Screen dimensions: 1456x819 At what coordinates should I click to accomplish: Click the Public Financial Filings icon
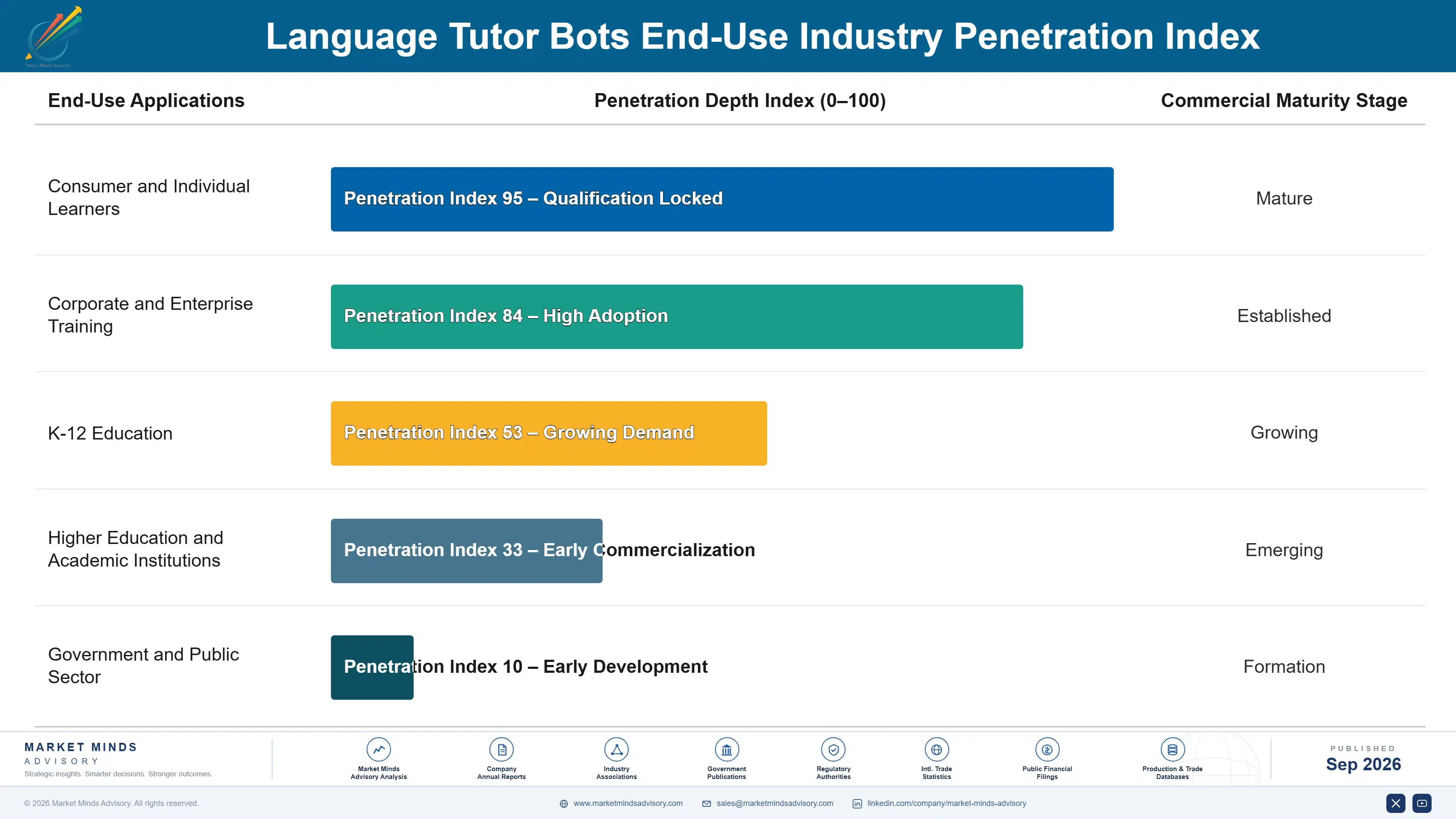pos(1047,749)
